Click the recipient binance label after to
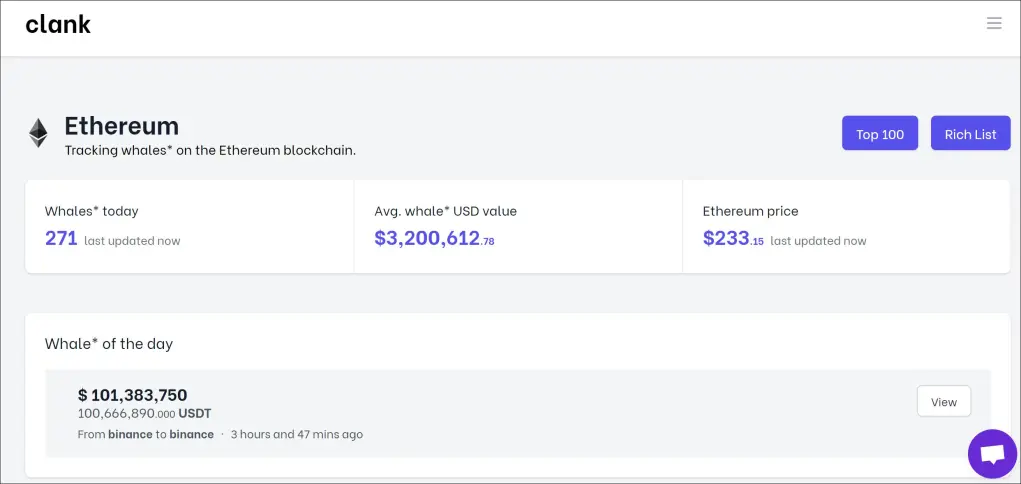Viewport: 1021px width, 484px height. click(191, 434)
